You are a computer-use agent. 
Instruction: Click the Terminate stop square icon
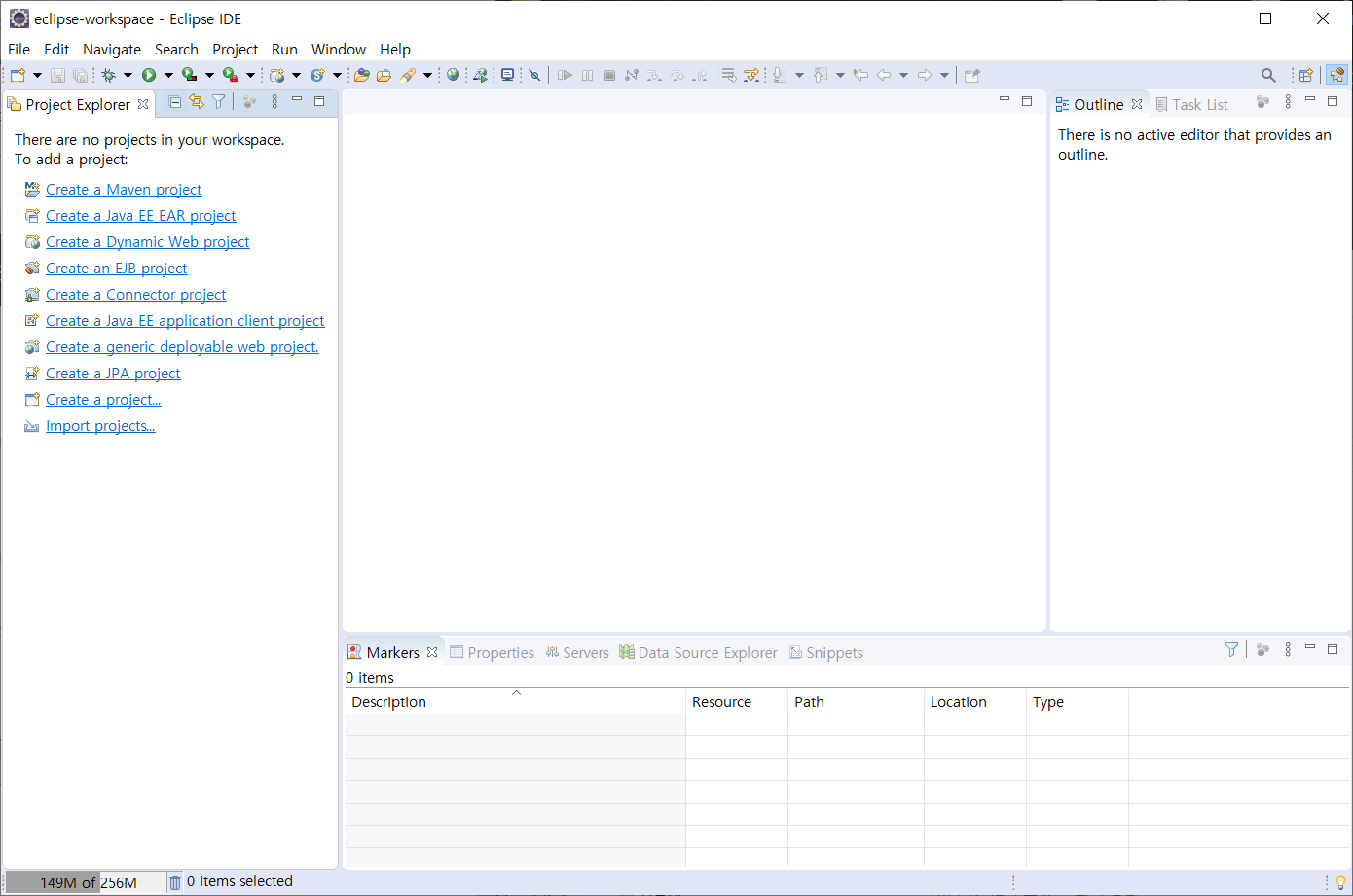coord(609,75)
